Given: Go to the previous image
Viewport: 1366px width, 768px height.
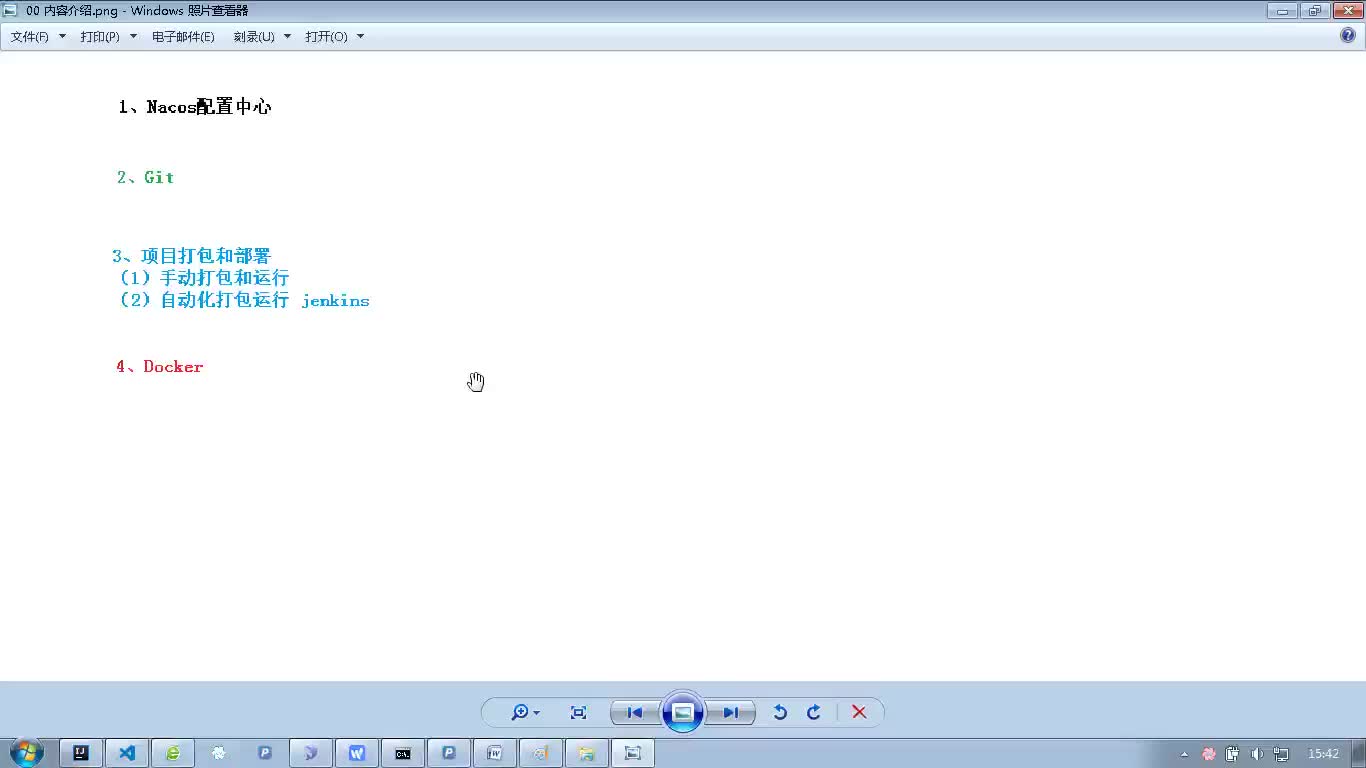Looking at the screenshot, I should point(635,712).
